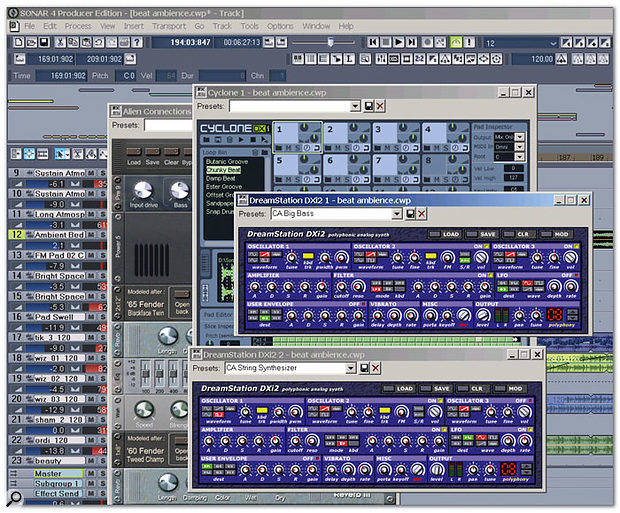Viewport: 620px width, 513px height.
Task: Mute track 9 Sustain Atmo
Action: [x=91, y=173]
